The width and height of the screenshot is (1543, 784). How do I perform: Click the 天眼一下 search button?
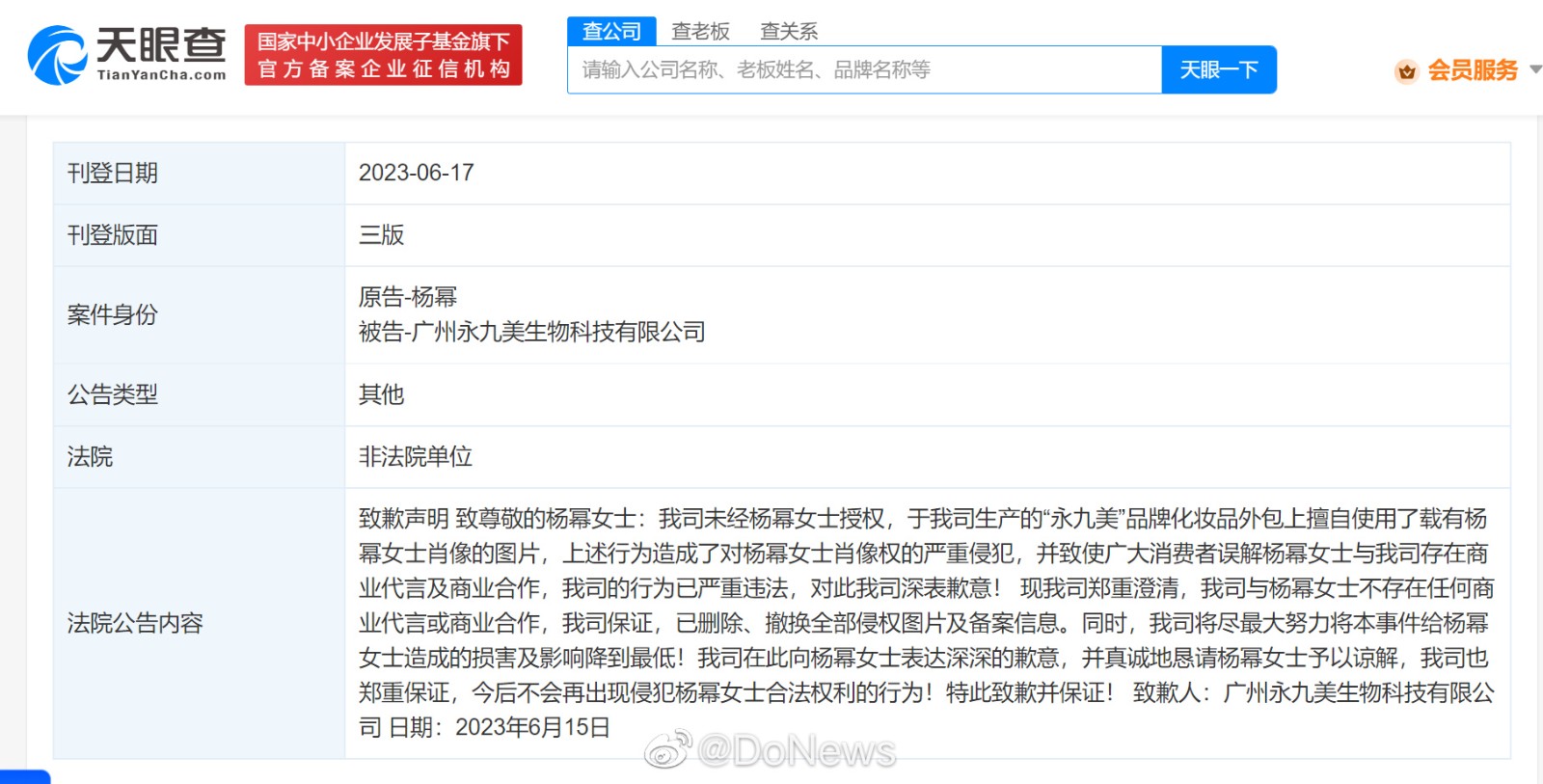pyautogui.click(x=1219, y=69)
